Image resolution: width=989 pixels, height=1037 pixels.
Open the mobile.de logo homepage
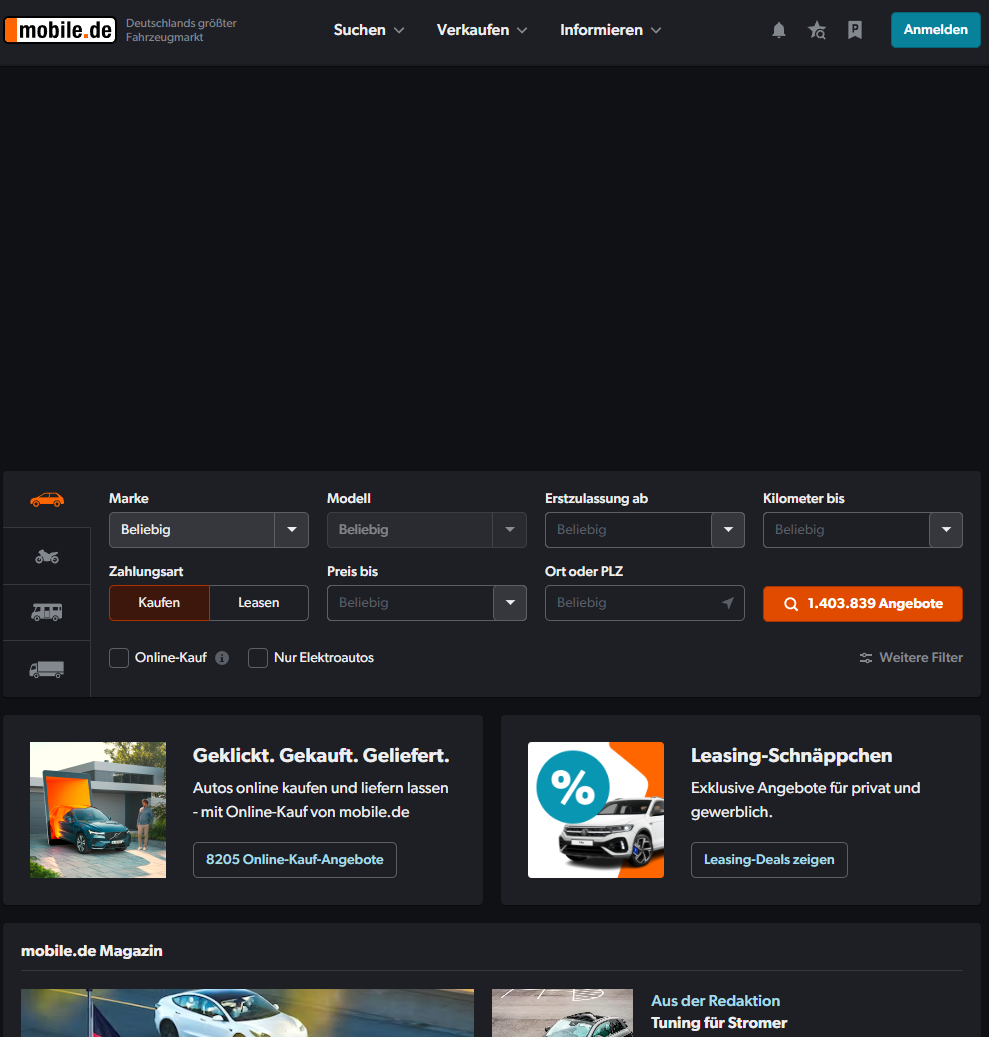pos(60,30)
